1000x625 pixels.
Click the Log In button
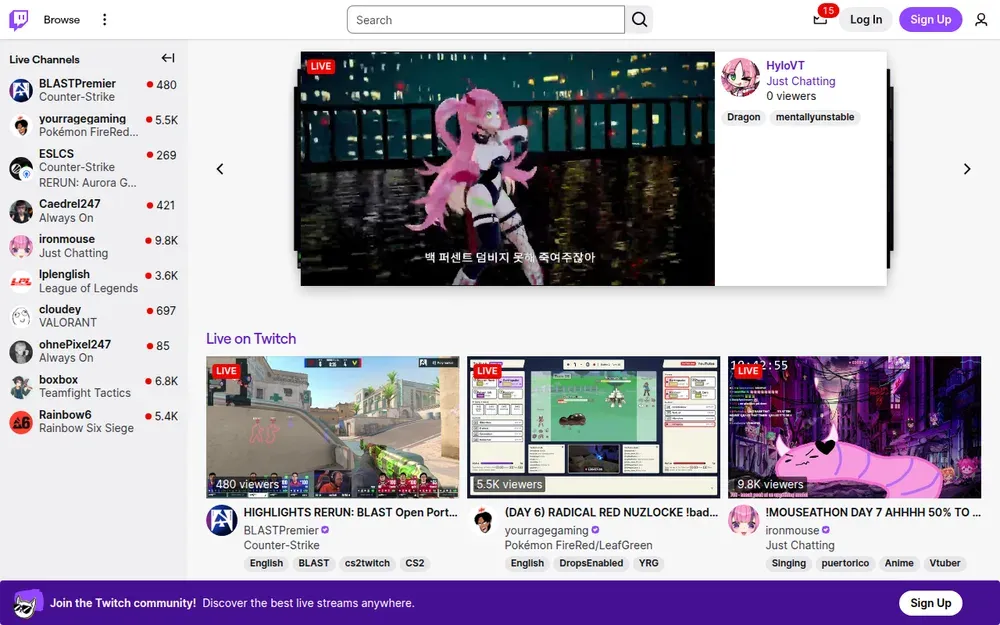[865, 20]
